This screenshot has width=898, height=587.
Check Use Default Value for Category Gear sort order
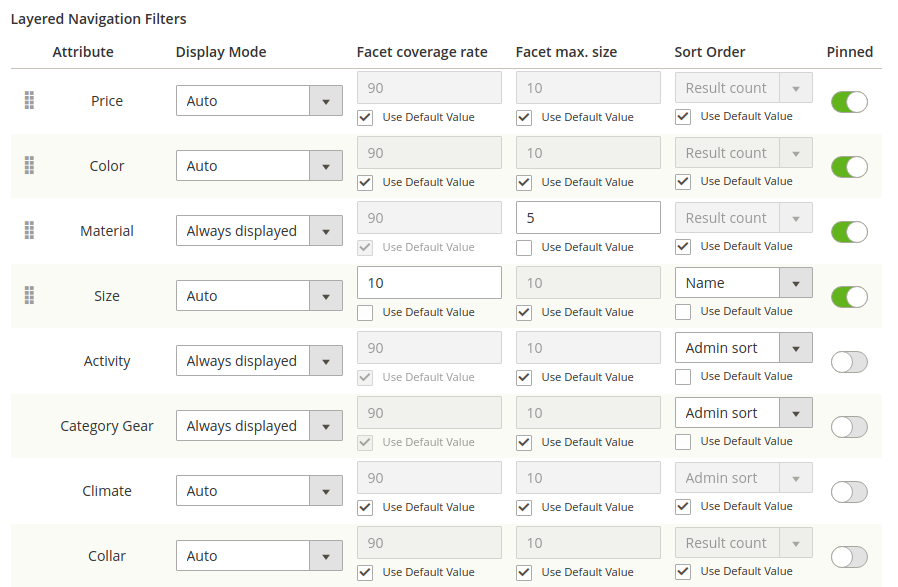pyautogui.click(x=684, y=442)
